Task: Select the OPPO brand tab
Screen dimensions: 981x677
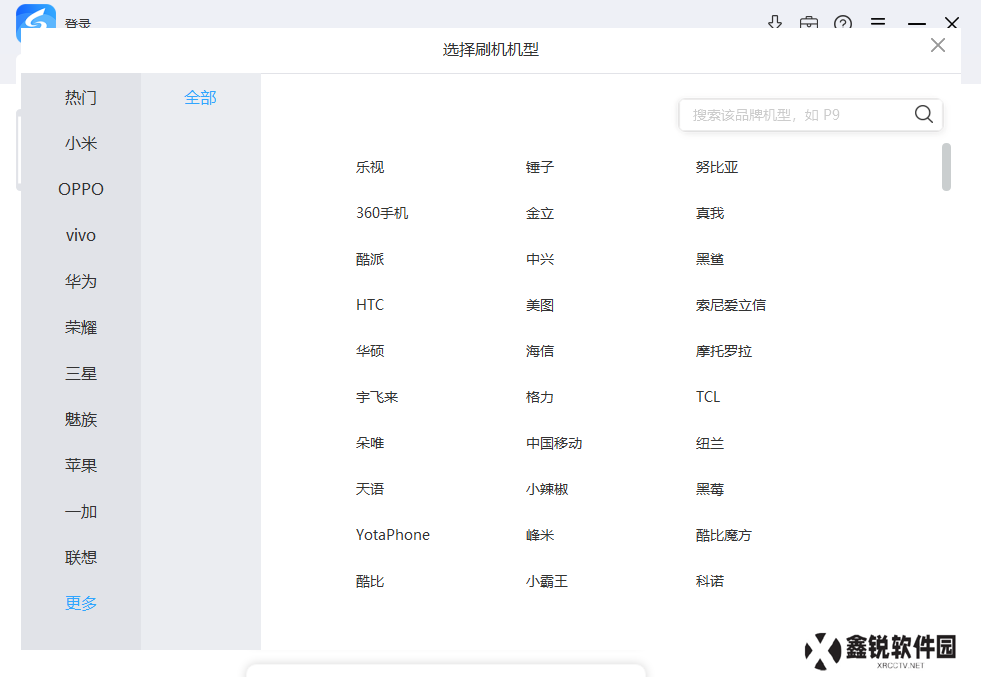Action: pos(81,189)
